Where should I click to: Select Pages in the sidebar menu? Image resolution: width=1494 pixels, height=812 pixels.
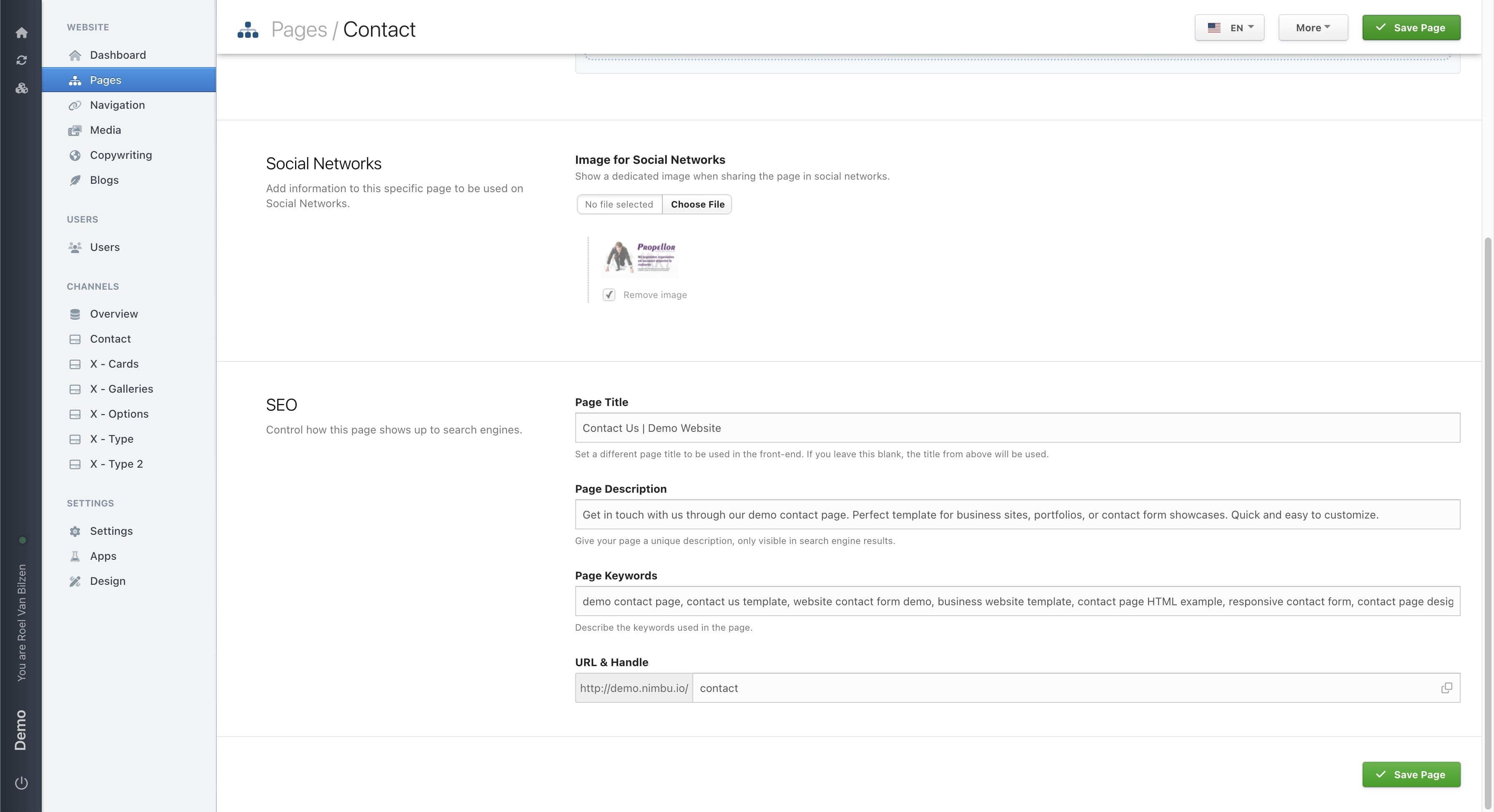pos(105,80)
